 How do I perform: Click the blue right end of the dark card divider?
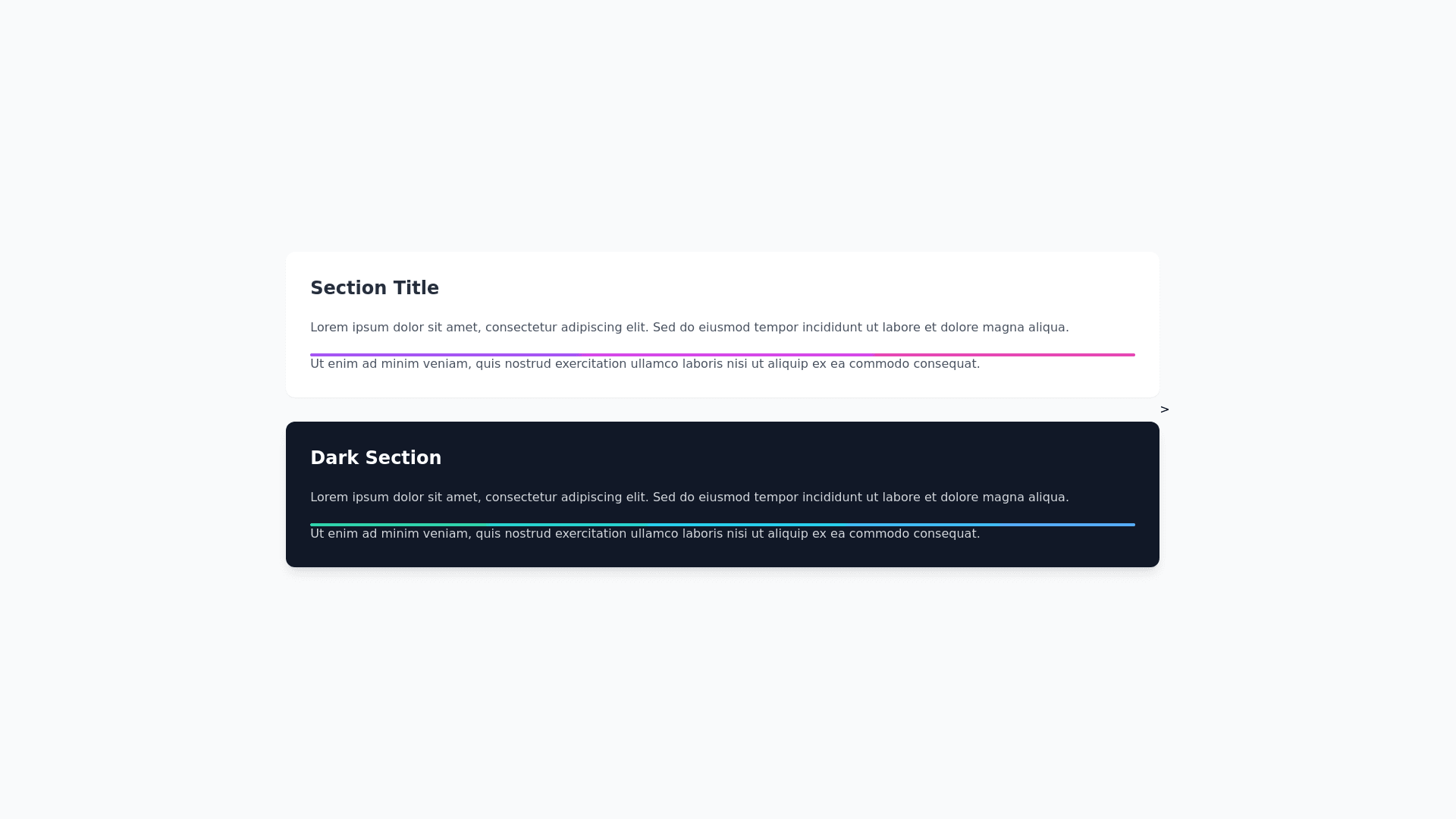click(x=1129, y=525)
